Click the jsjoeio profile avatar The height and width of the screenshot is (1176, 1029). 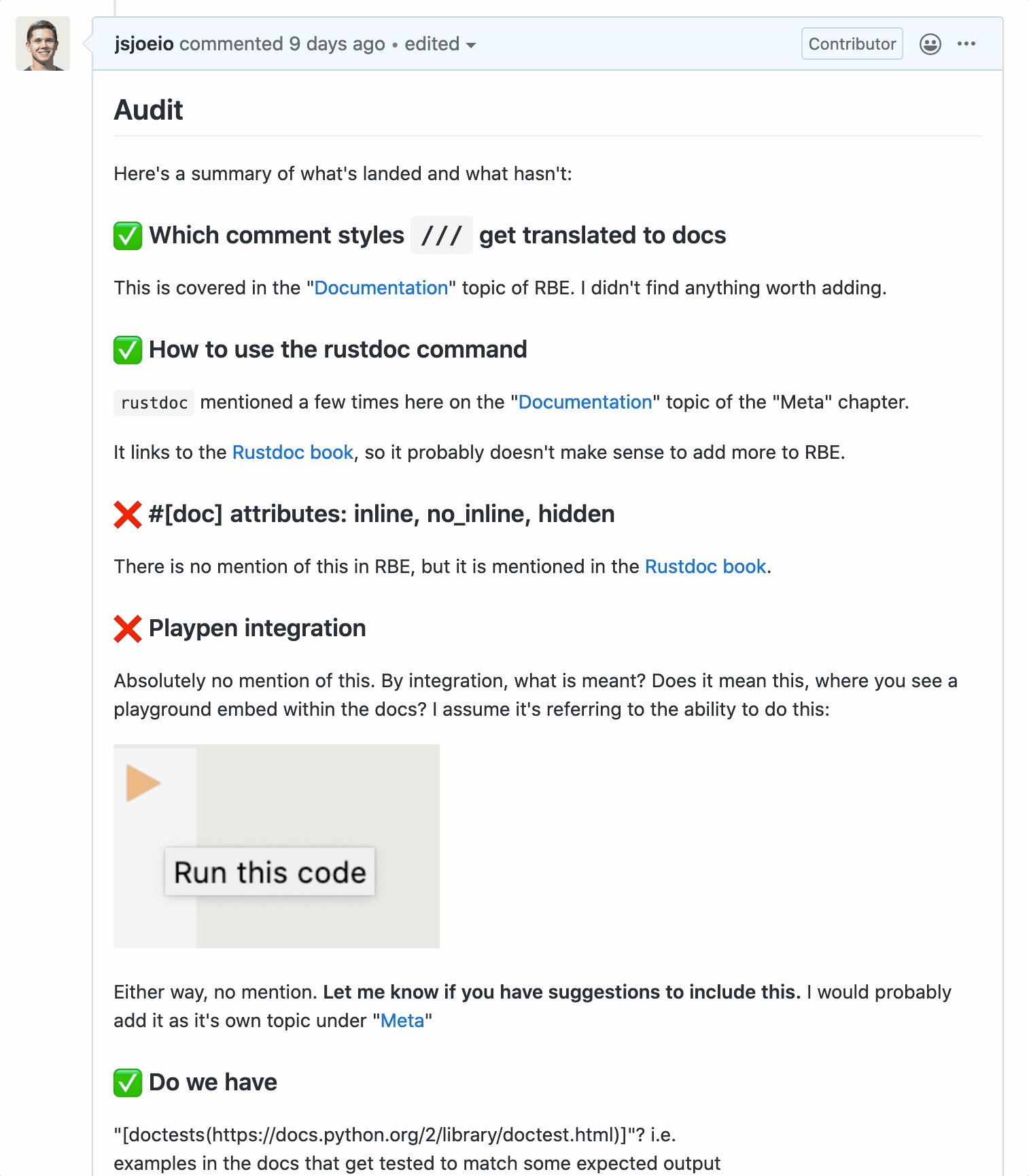click(x=43, y=44)
